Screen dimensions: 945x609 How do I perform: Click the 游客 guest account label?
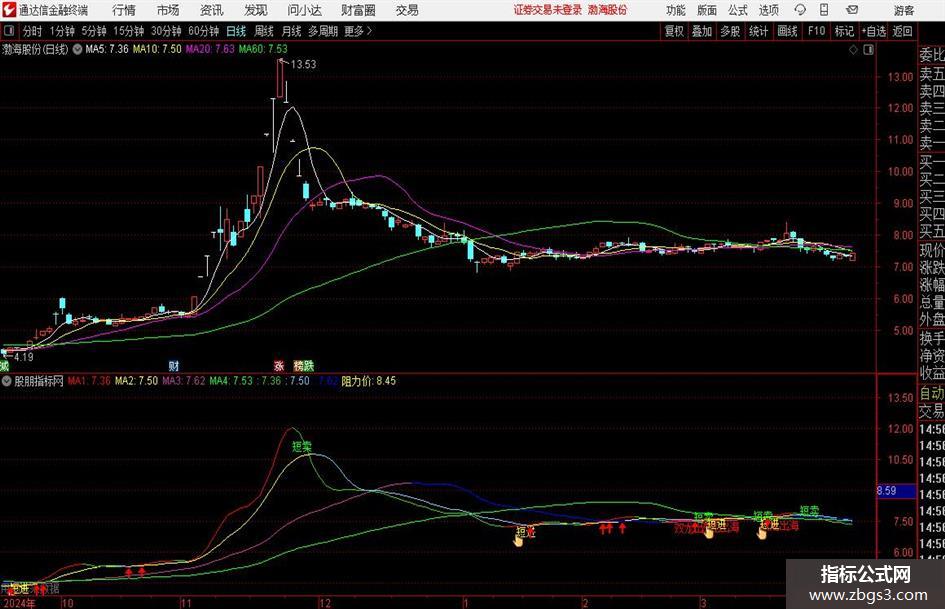click(904, 10)
